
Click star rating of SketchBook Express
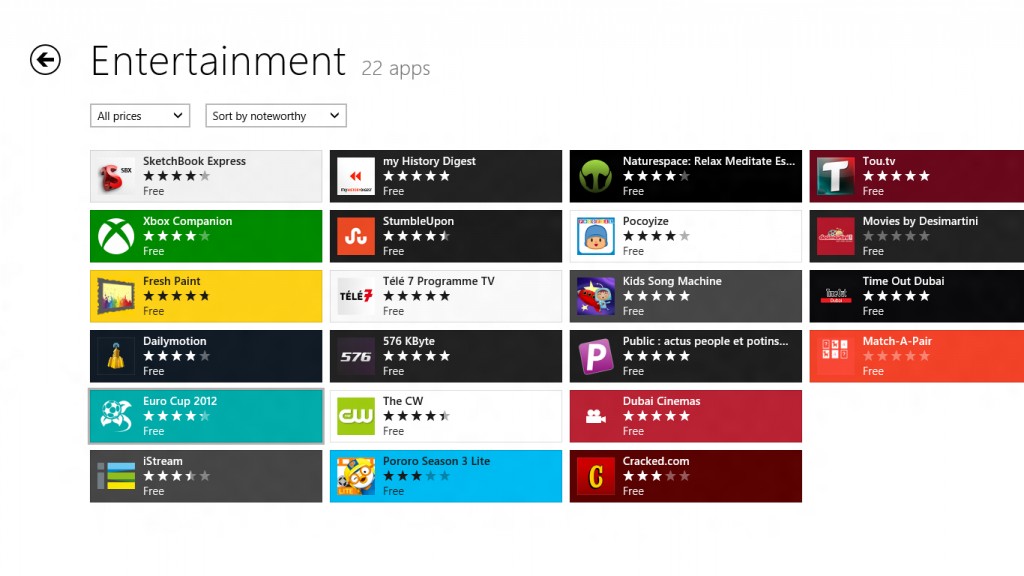click(x=176, y=176)
